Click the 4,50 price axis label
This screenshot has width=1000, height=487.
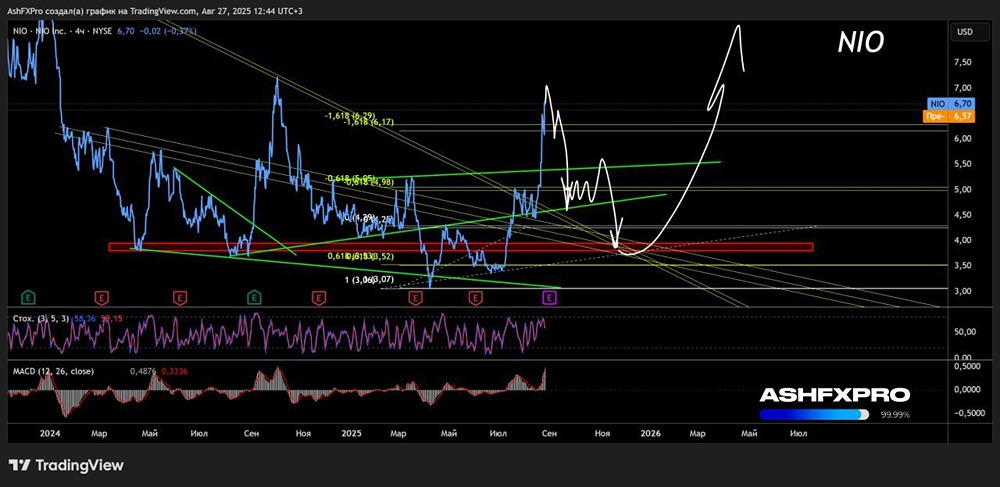pyautogui.click(x=964, y=215)
